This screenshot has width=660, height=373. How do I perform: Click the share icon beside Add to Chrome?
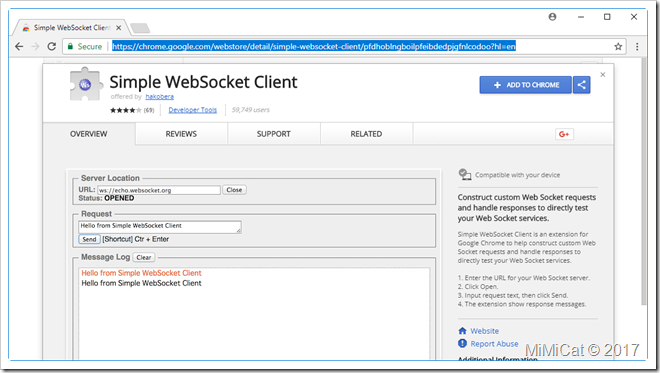[x=581, y=85]
